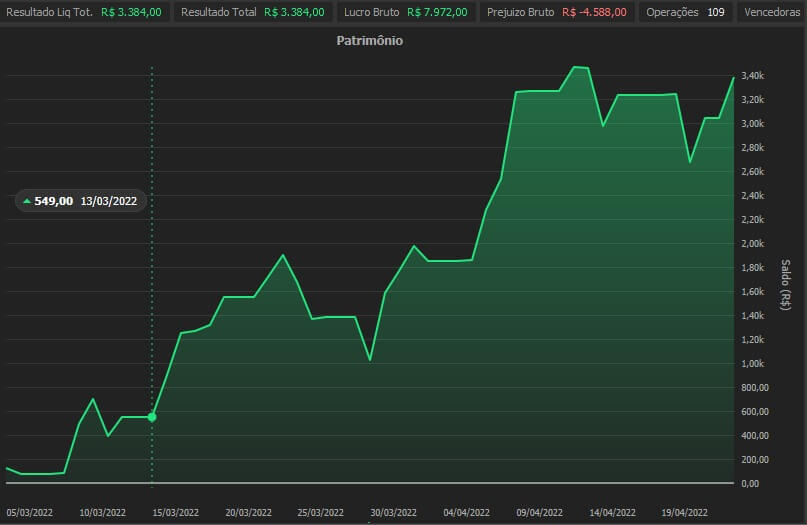Click the 05/03/2022 x-axis date label
807x525 pixels.
30,512
